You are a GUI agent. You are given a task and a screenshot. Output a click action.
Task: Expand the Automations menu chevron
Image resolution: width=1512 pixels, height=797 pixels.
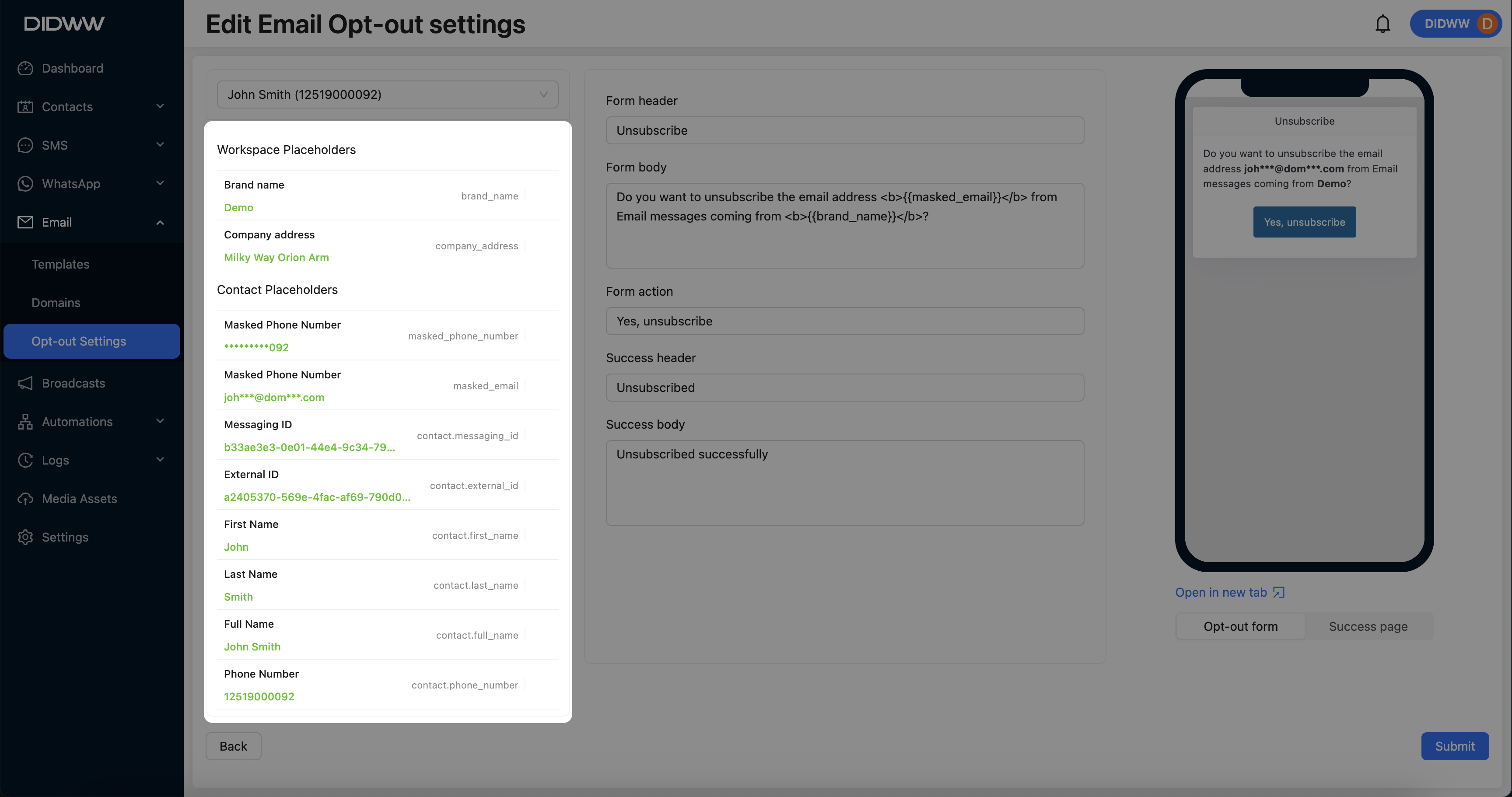click(160, 421)
